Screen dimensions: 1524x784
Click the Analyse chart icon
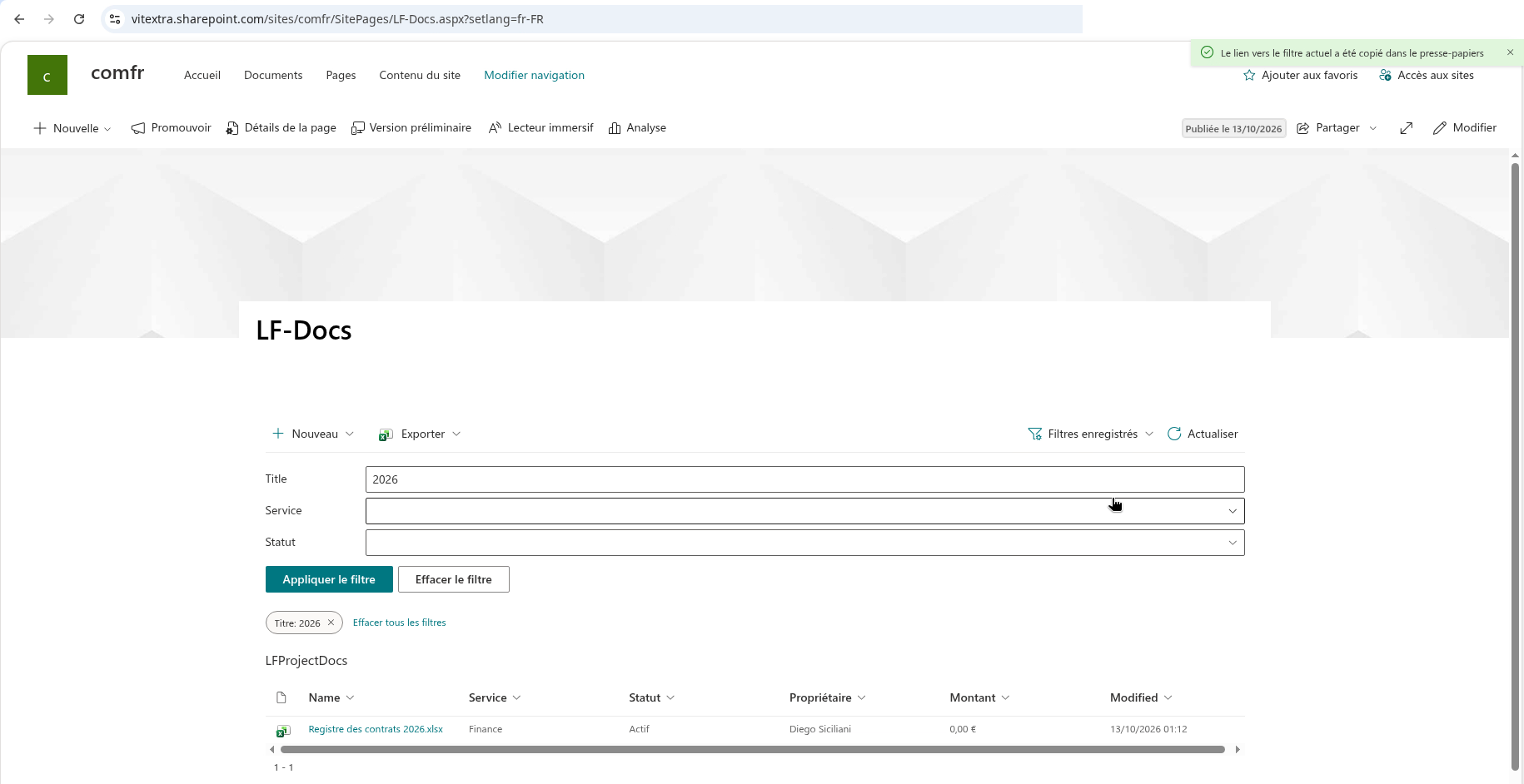615,128
